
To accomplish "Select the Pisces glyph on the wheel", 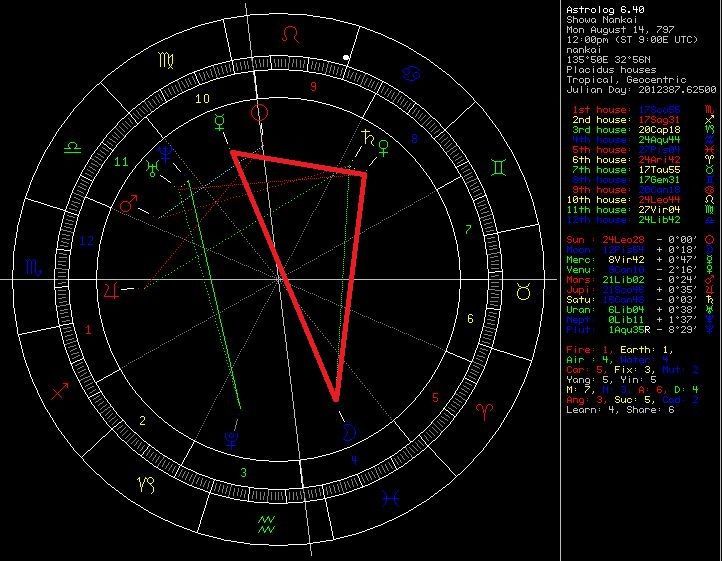I will pyautogui.click(x=390, y=498).
